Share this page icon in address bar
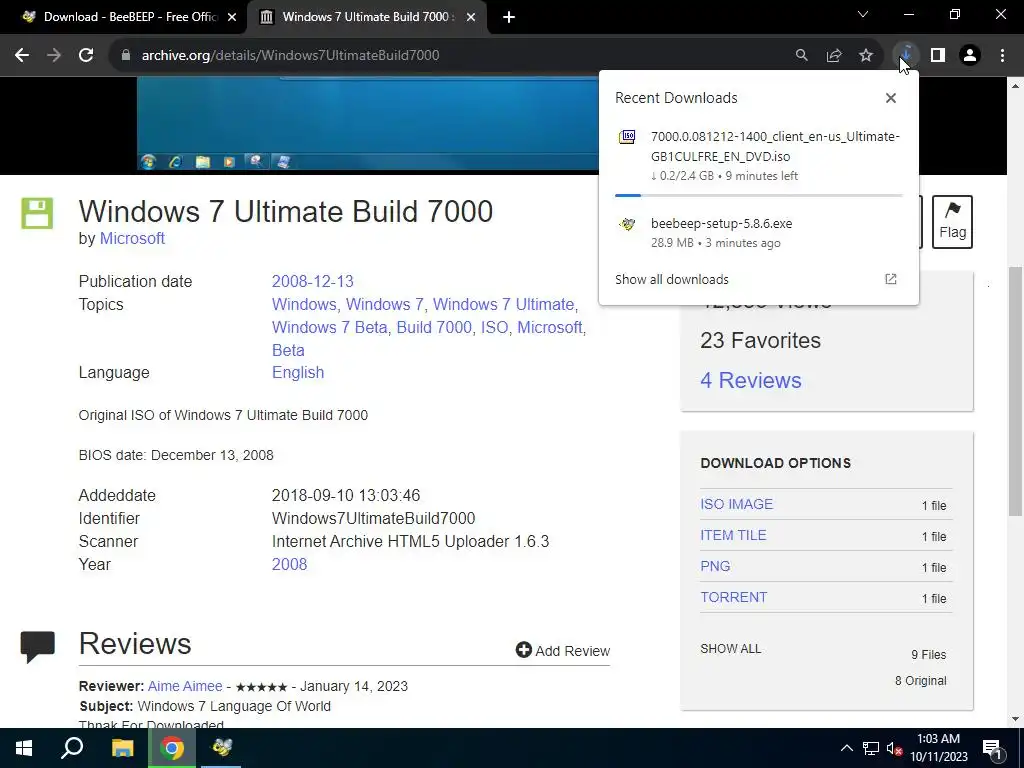This screenshot has height=768, width=1024. pos(834,56)
